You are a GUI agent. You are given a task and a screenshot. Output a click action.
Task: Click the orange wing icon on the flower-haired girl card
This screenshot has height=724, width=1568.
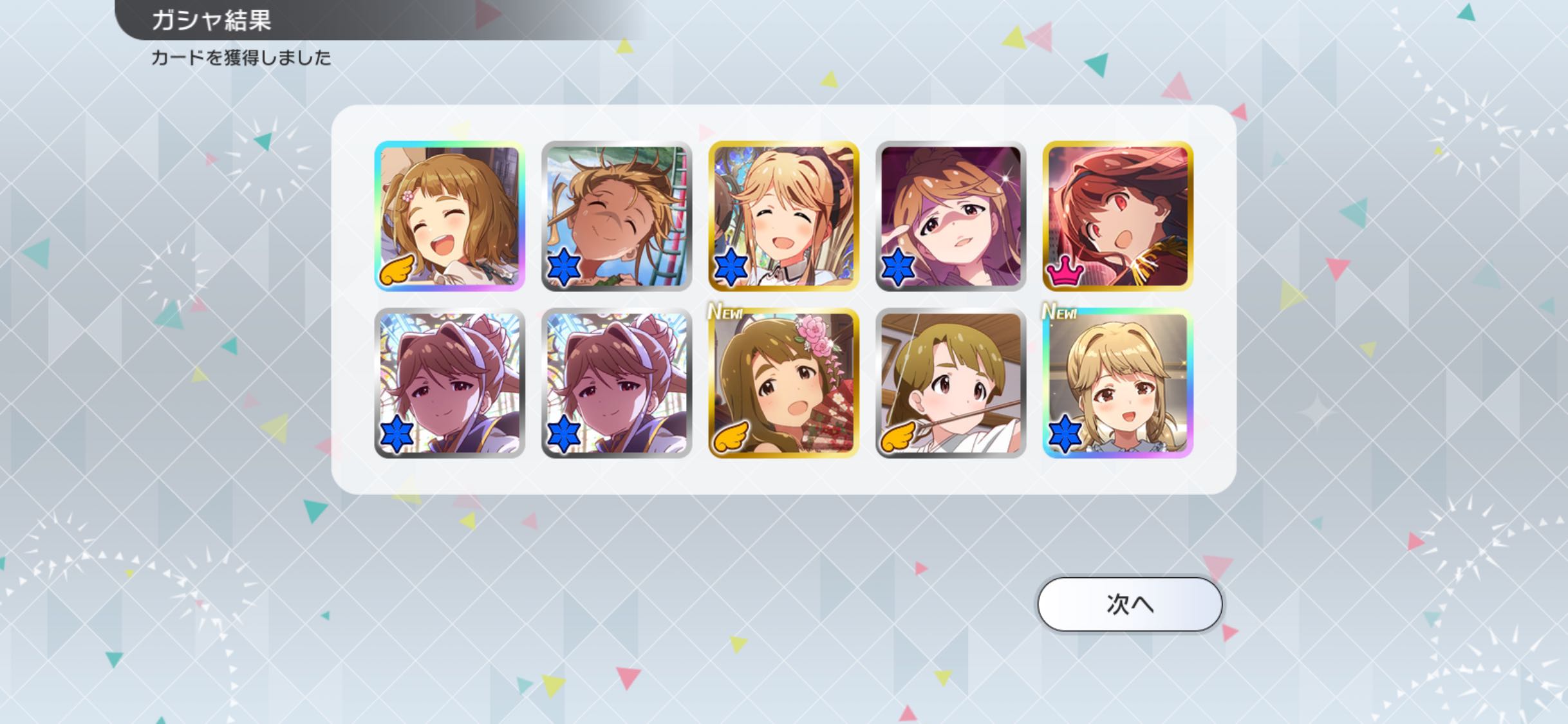tap(731, 436)
